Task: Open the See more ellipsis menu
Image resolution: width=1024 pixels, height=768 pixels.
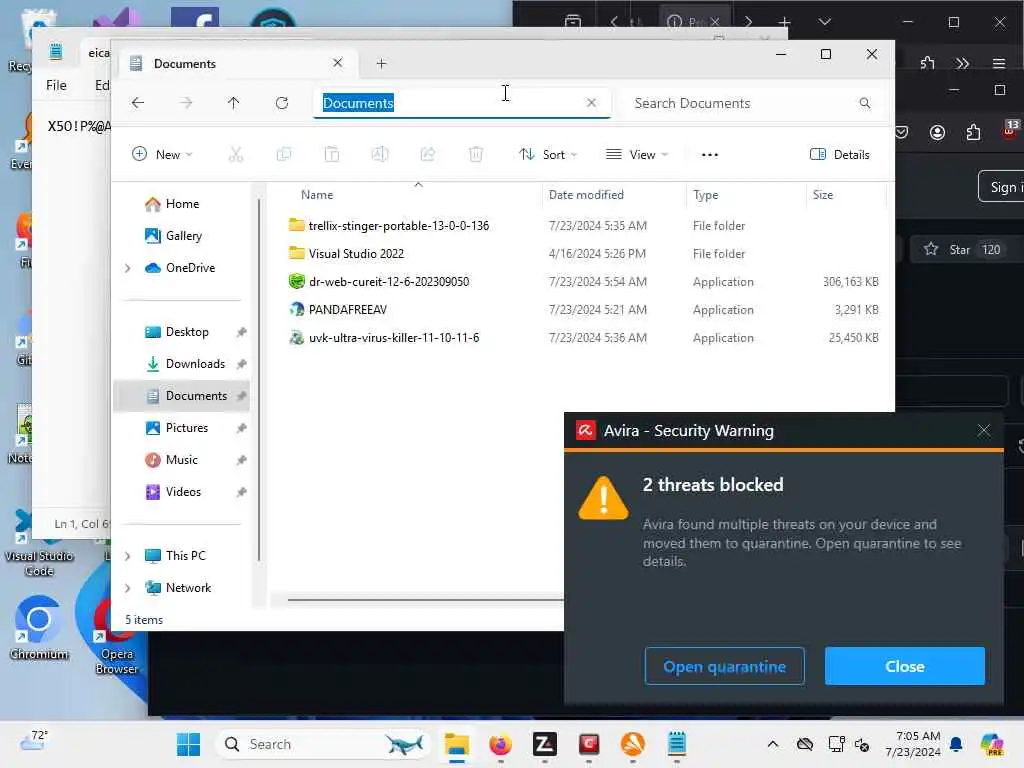Action: pos(710,155)
